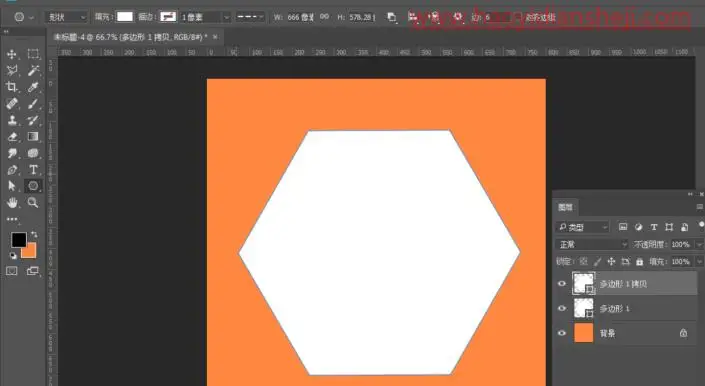The height and width of the screenshot is (386, 705).
Task: Open the shape stroke color swatch
Action: click(x=168, y=17)
